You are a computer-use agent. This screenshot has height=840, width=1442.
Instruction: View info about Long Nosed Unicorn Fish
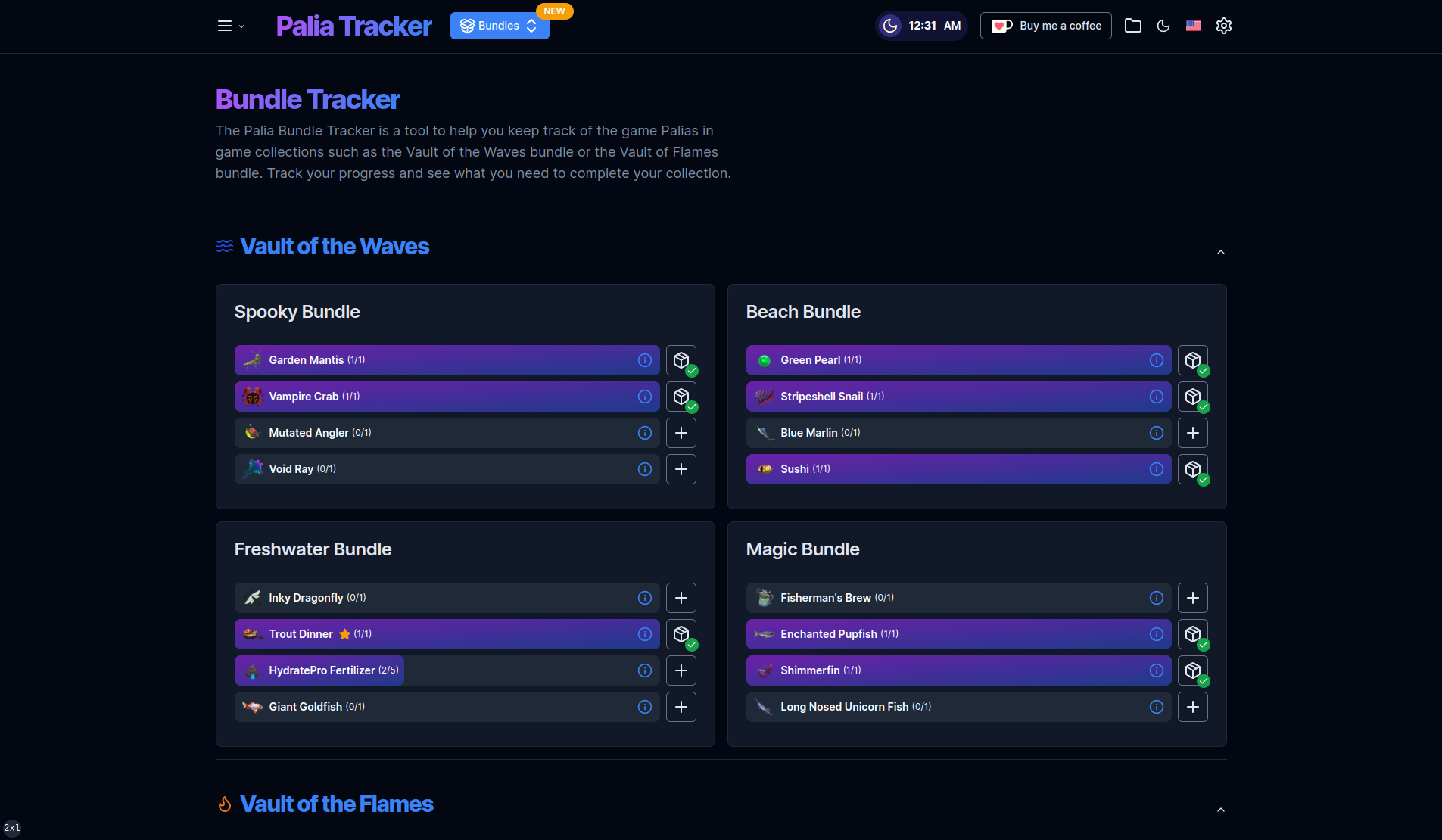1156,706
